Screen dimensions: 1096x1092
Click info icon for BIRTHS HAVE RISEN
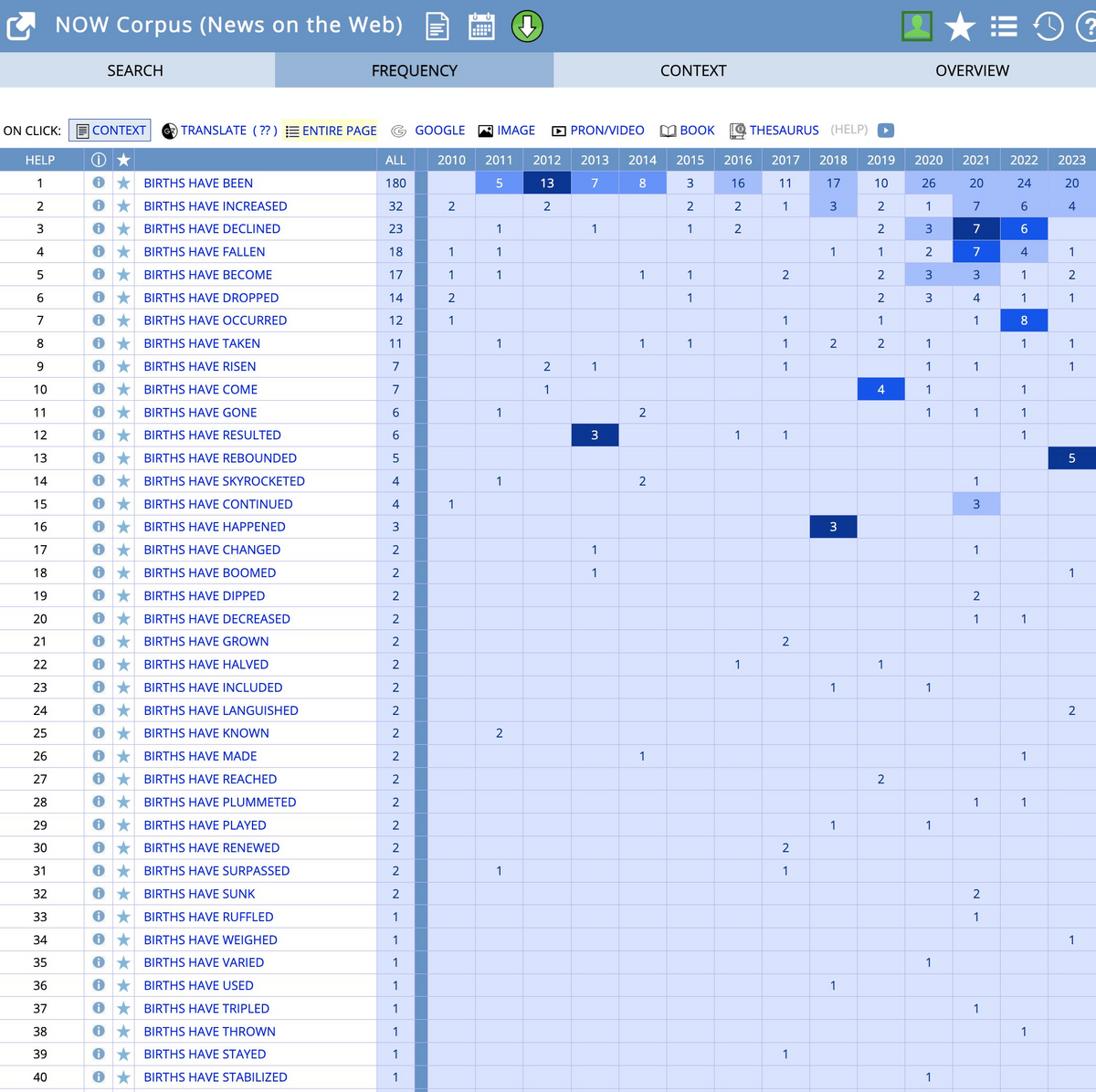(99, 366)
